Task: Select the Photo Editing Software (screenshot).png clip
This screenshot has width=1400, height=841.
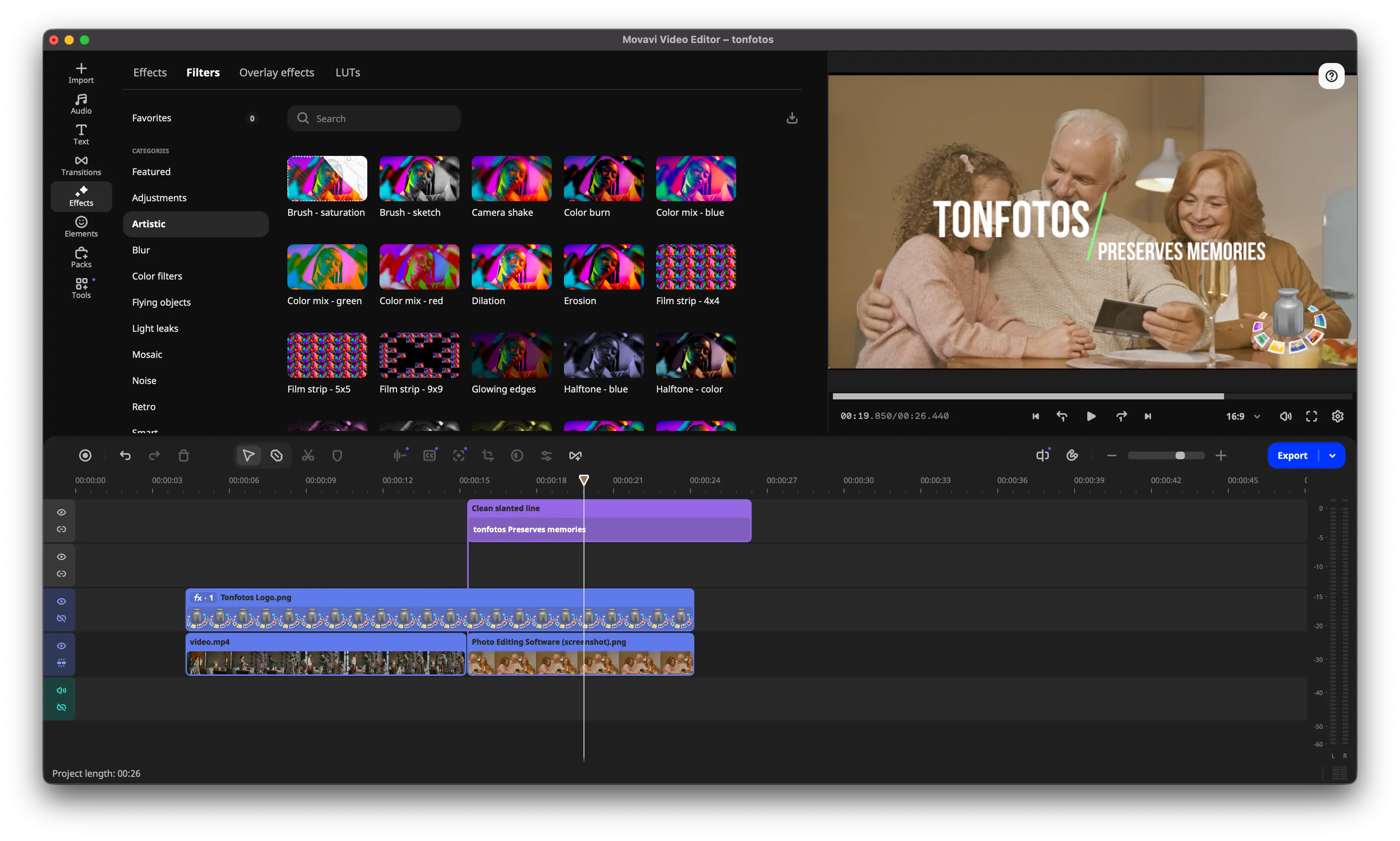Action: (x=581, y=654)
